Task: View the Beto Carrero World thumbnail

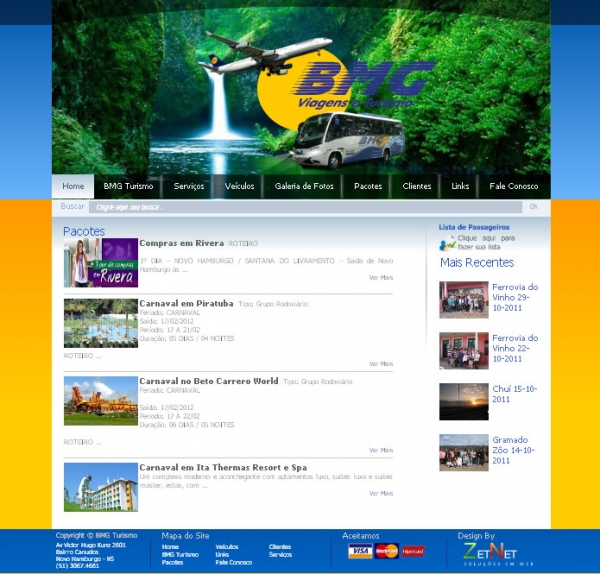Action: [x=101, y=401]
